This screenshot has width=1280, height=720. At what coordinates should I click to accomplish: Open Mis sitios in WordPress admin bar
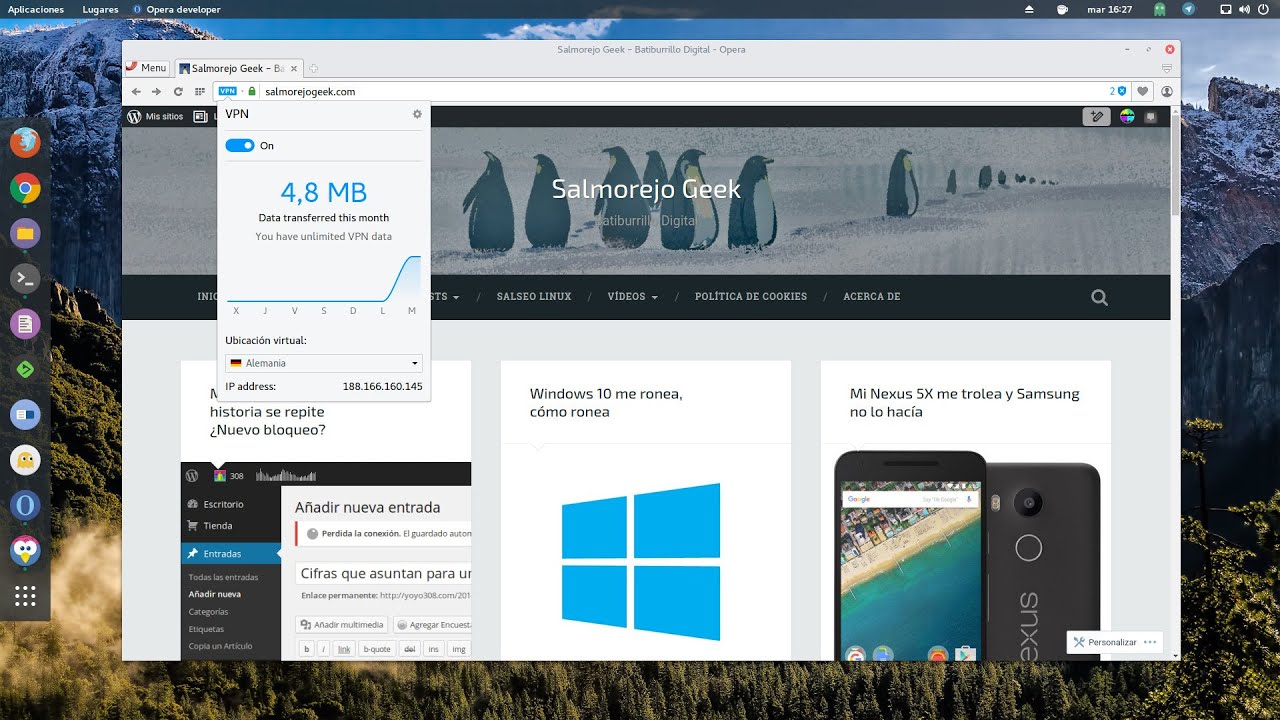tap(156, 116)
